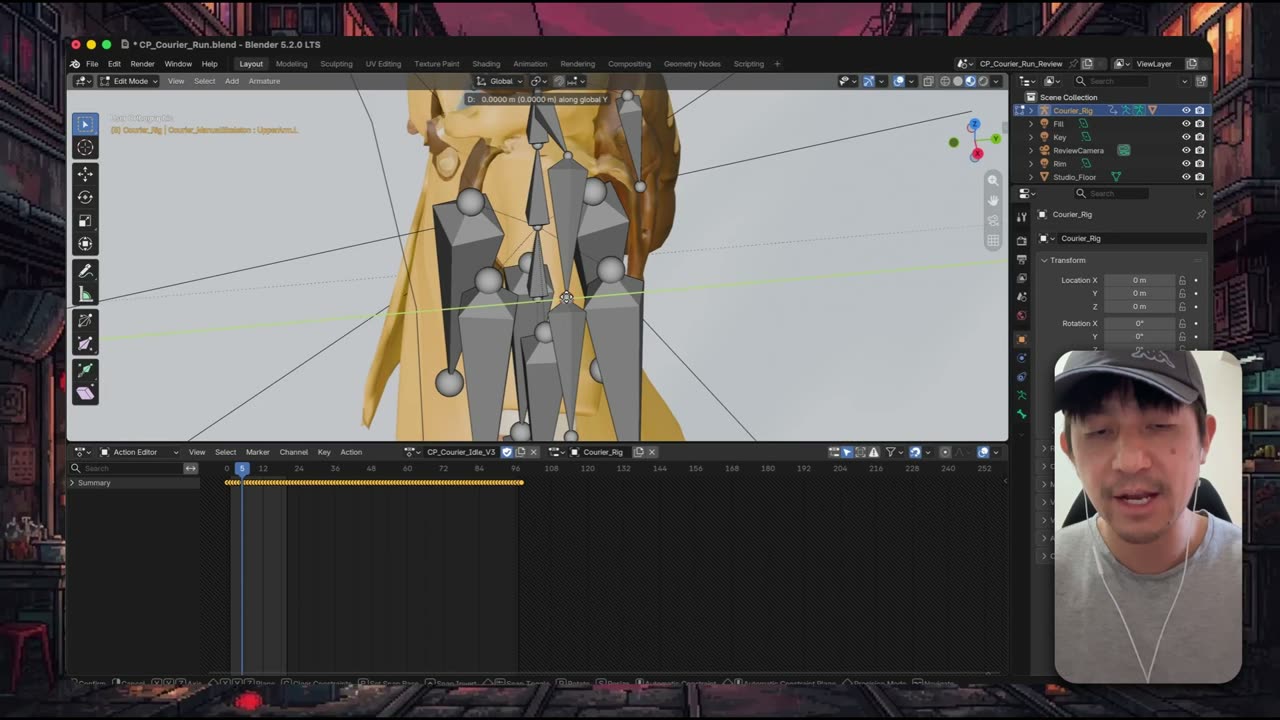Open the Channel menu in Action Editor
The image size is (1280, 720).
coord(293,452)
